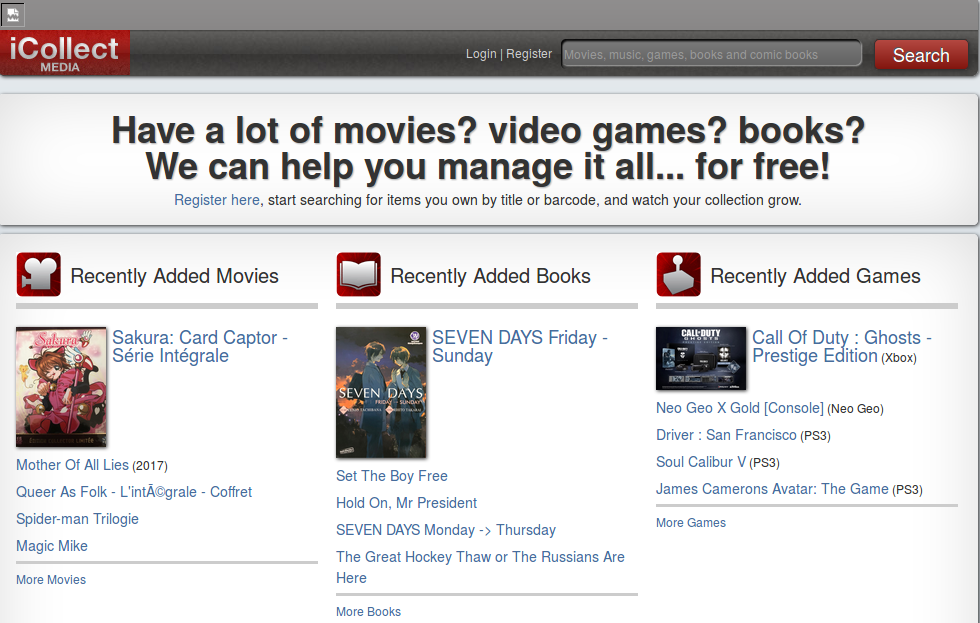The height and width of the screenshot is (623, 980).
Task: Click the Recently Added Games joystick icon
Action: (x=679, y=274)
